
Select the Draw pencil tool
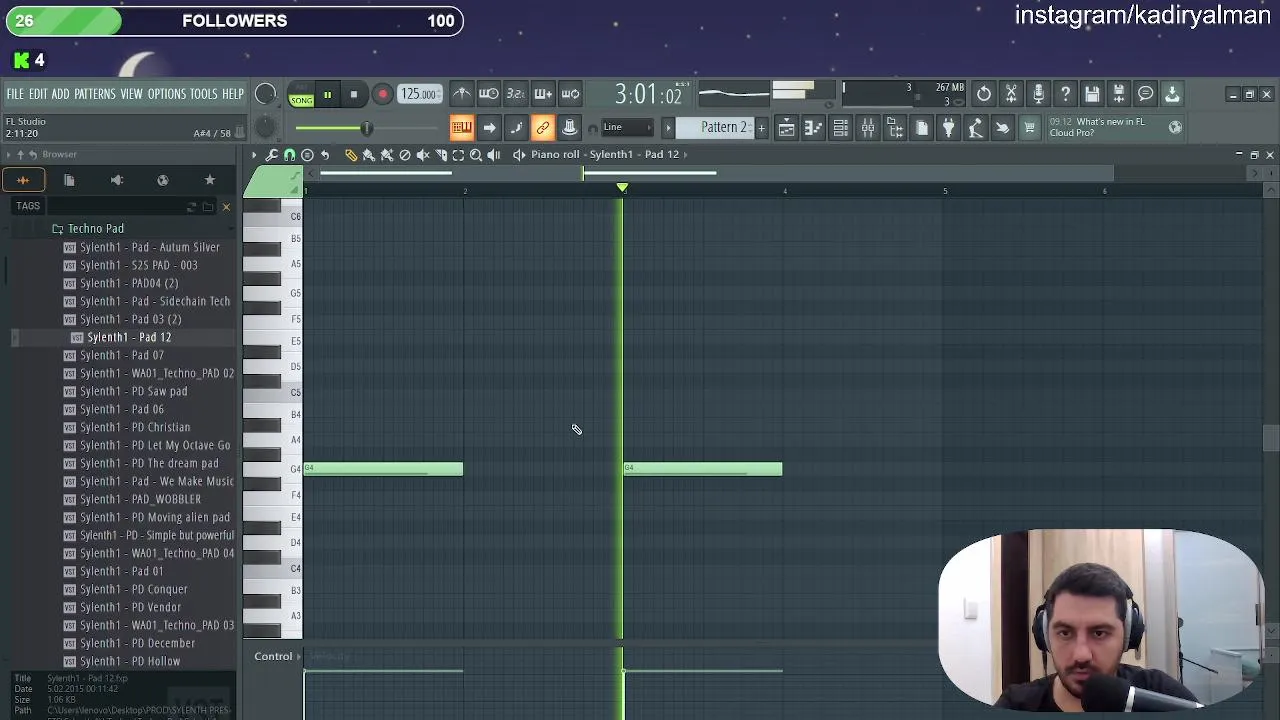coord(351,154)
